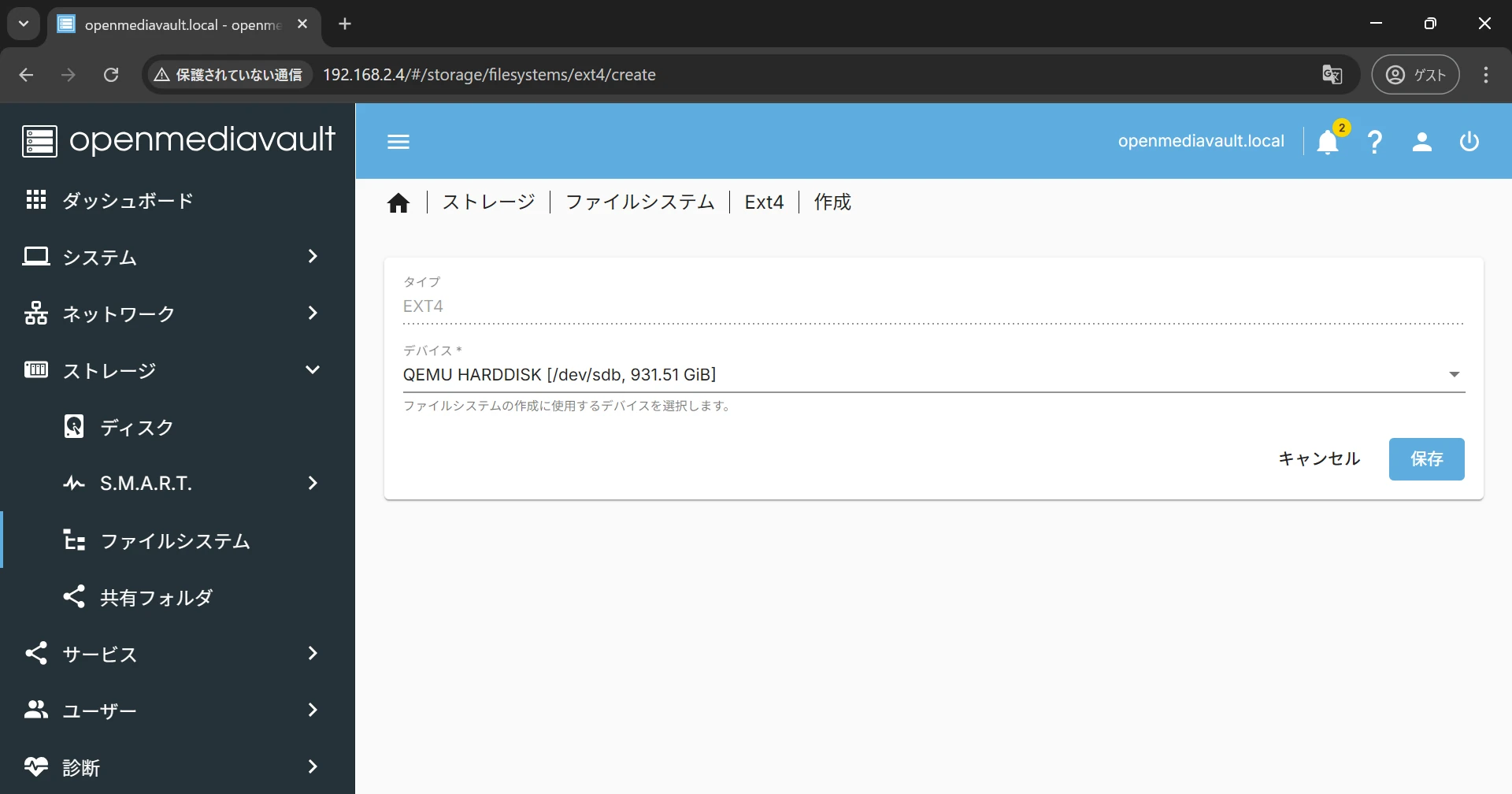Expand the ネットワーク submenu chevron
Image resolution: width=1512 pixels, height=794 pixels.
(313, 314)
